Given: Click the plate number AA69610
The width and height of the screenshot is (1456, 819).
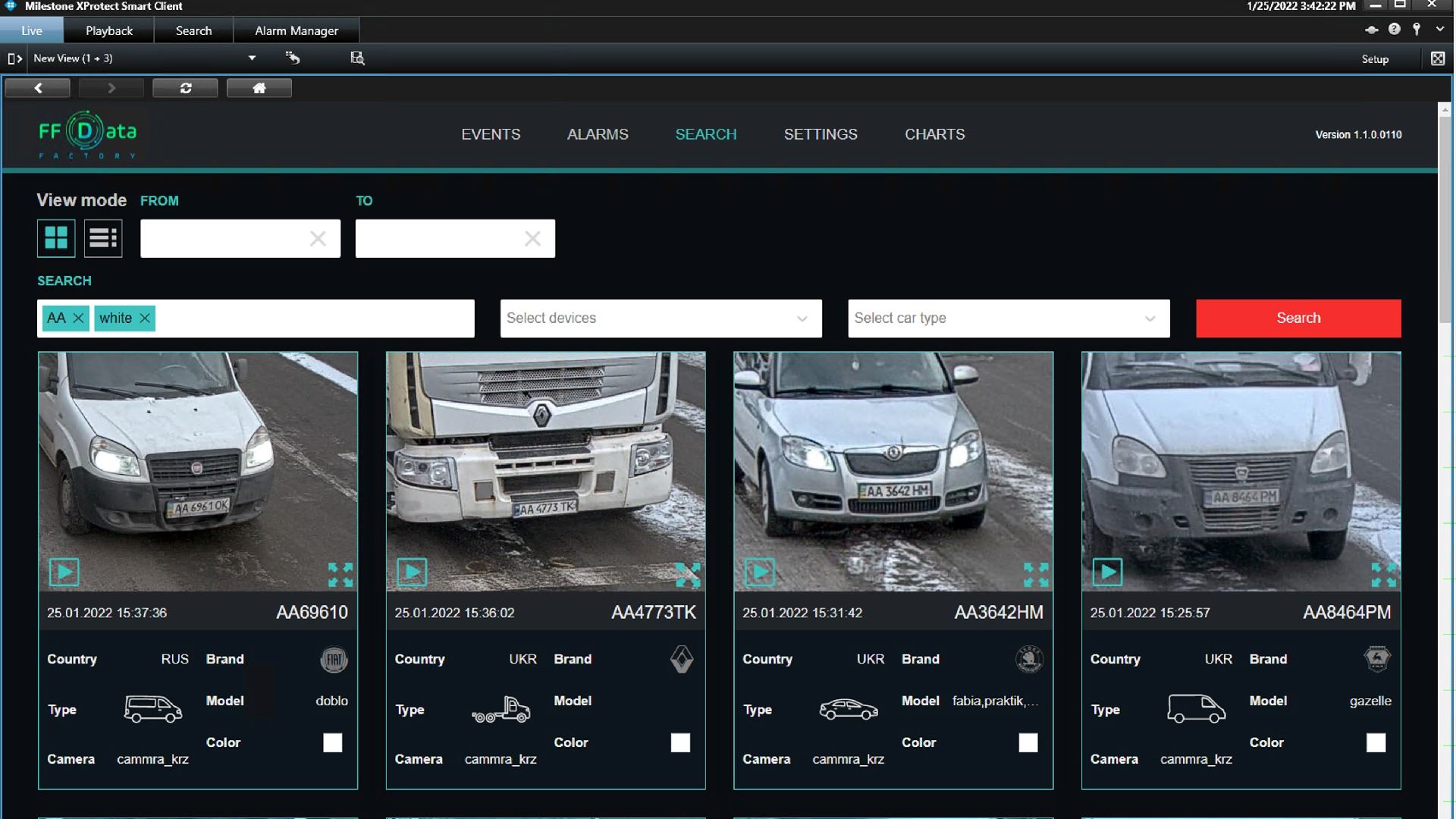Looking at the screenshot, I should pyautogui.click(x=312, y=612).
